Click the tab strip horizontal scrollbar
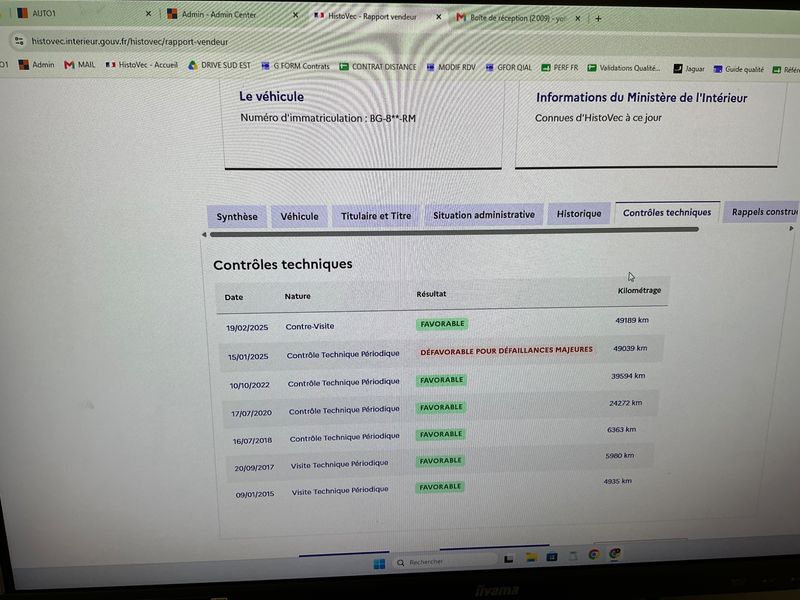This screenshot has height=600, width=800. (x=454, y=232)
